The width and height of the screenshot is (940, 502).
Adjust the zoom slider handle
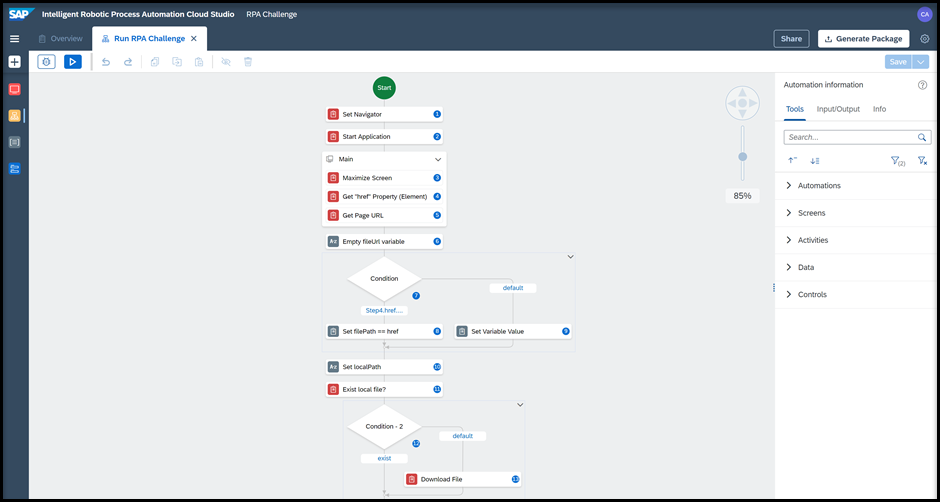tap(743, 157)
